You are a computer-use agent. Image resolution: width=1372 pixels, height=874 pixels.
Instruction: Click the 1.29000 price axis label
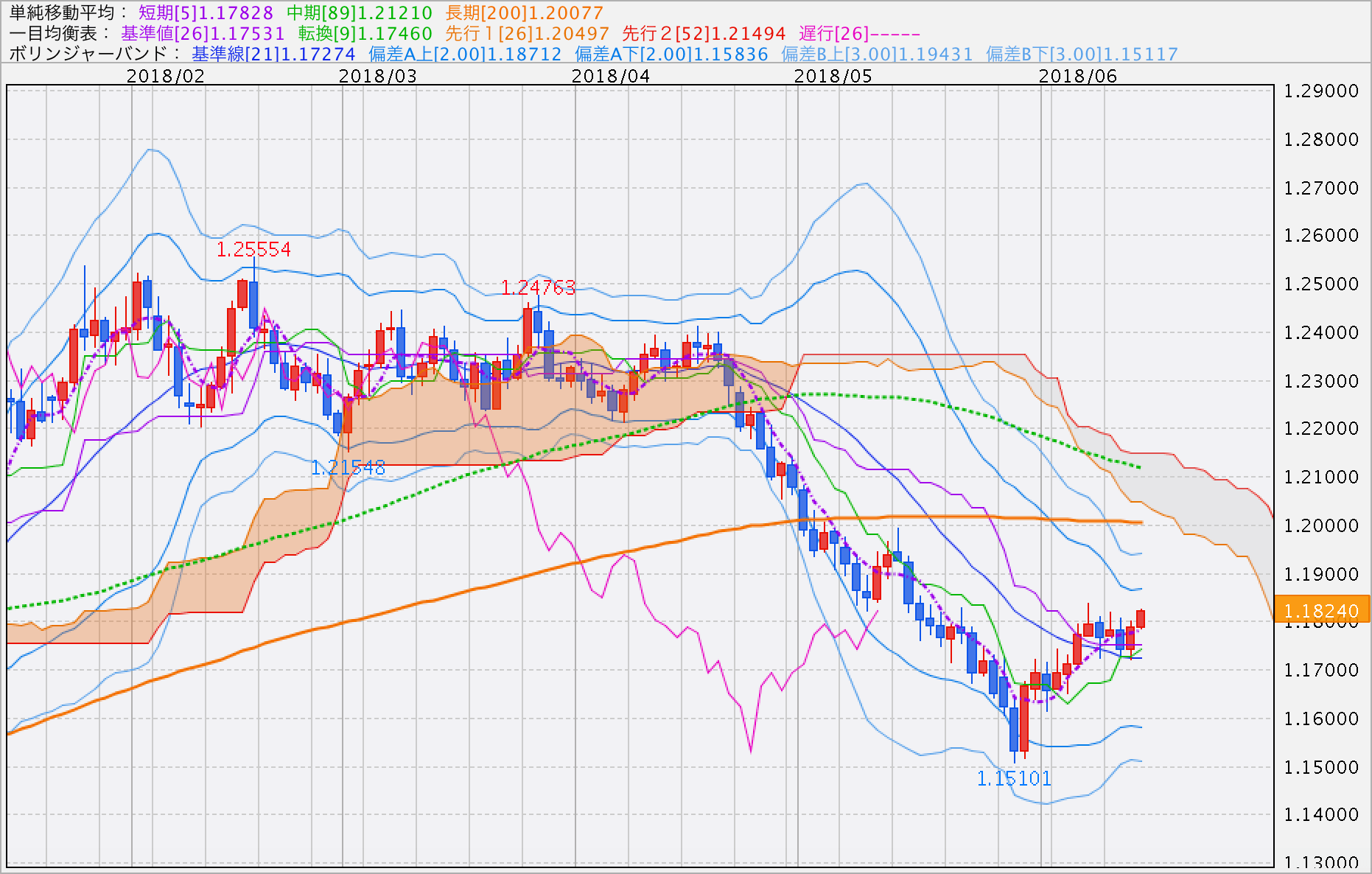[1321, 91]
